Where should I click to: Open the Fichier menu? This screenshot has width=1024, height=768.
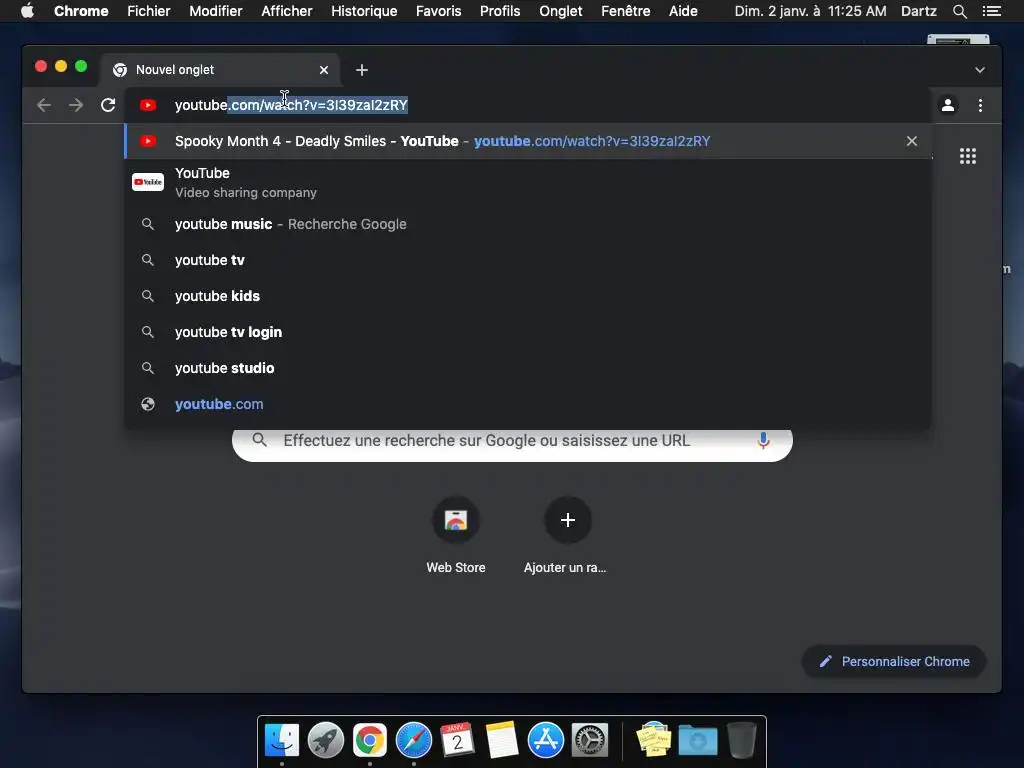pos(149,11)
